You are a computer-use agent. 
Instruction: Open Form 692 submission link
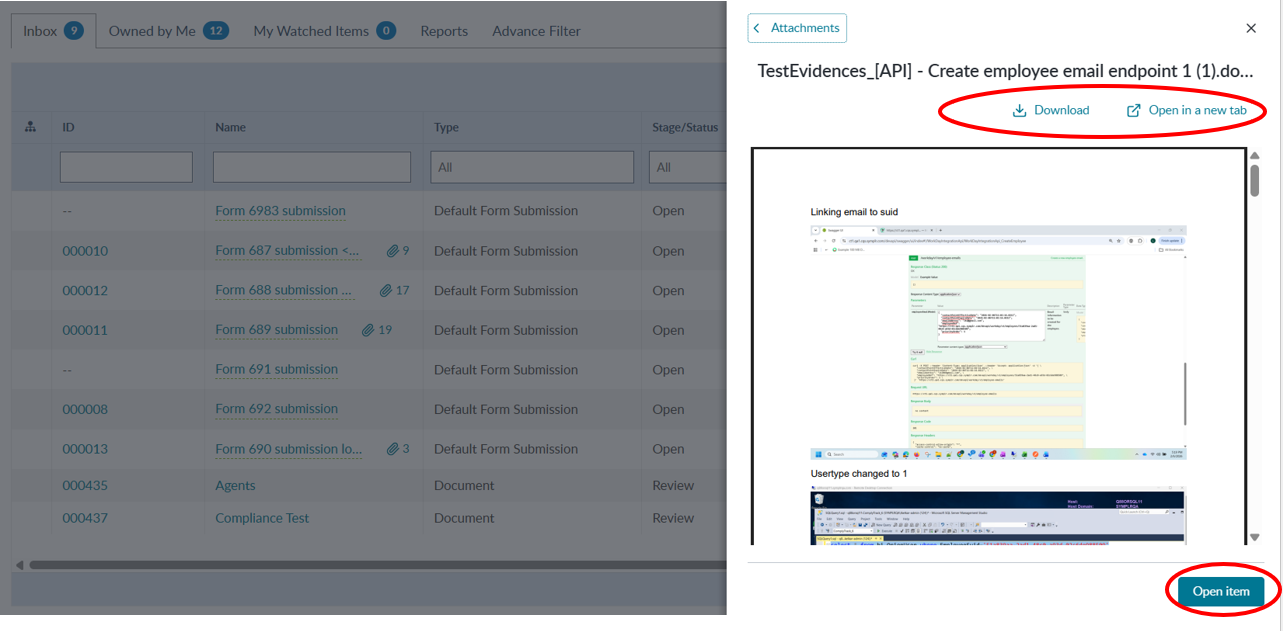277,409
